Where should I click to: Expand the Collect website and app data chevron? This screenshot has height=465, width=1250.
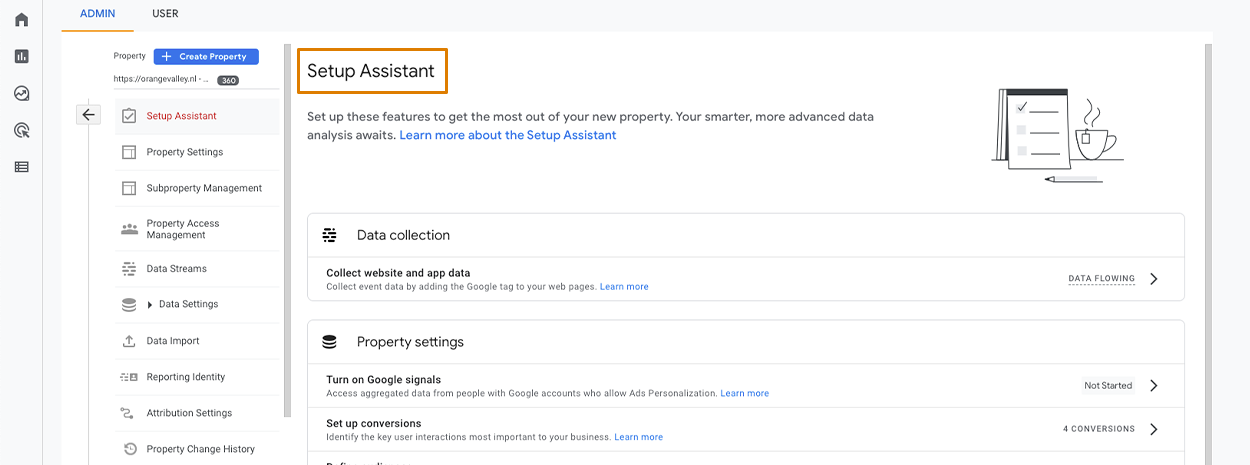click(x=1154, y=279)
